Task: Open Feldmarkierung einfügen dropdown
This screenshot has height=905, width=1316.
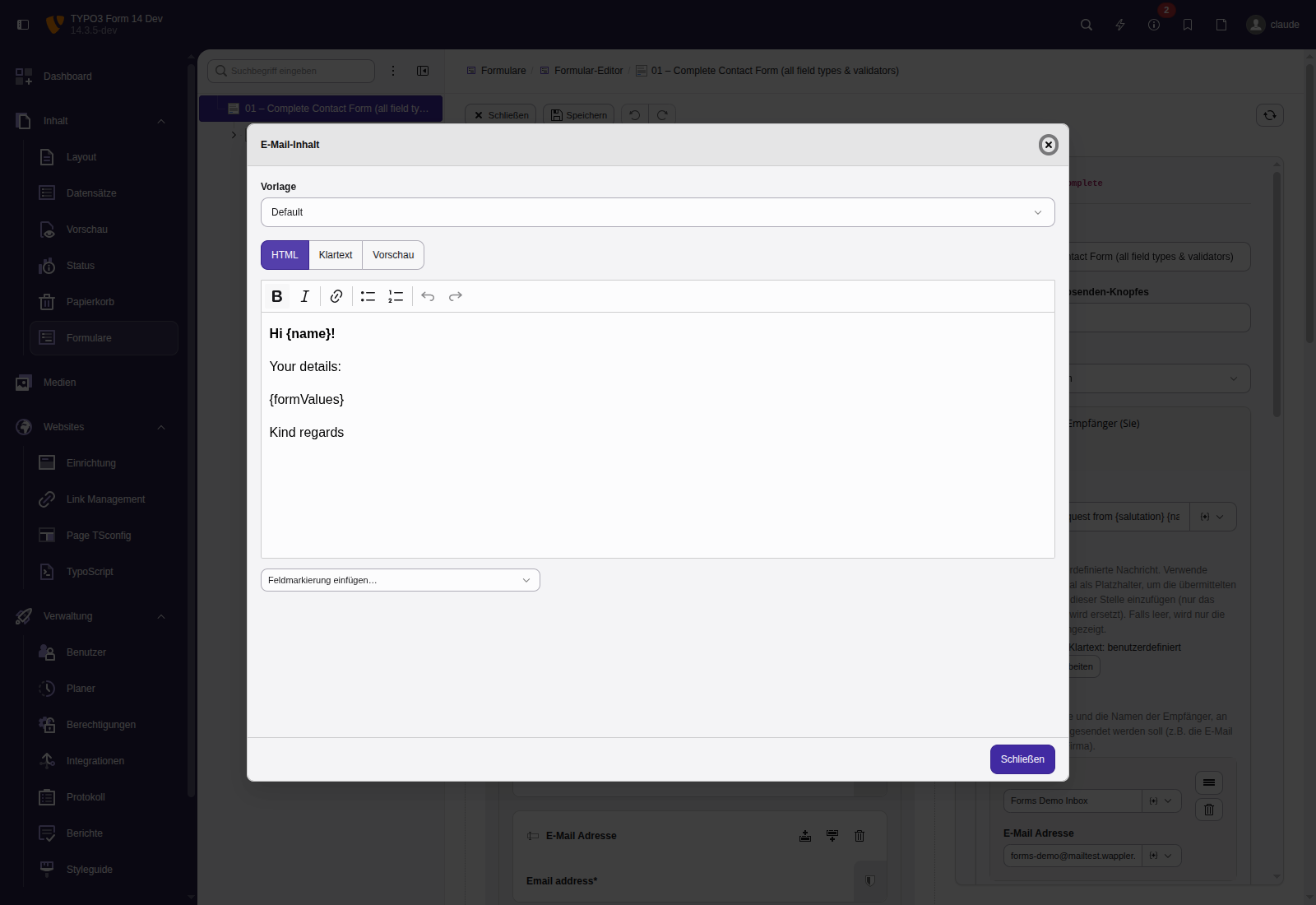Action: pyautogui.click(x=401, y=580)
